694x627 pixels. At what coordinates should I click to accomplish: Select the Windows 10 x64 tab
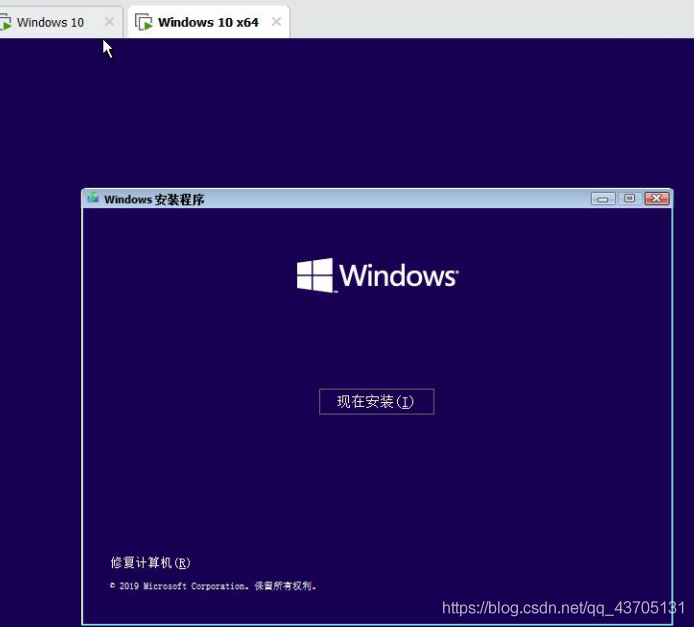coord(208,22)
